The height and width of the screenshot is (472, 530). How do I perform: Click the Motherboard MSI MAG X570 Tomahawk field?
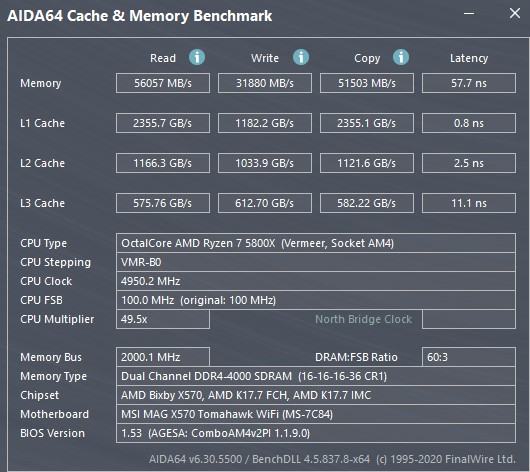(316, 414)
